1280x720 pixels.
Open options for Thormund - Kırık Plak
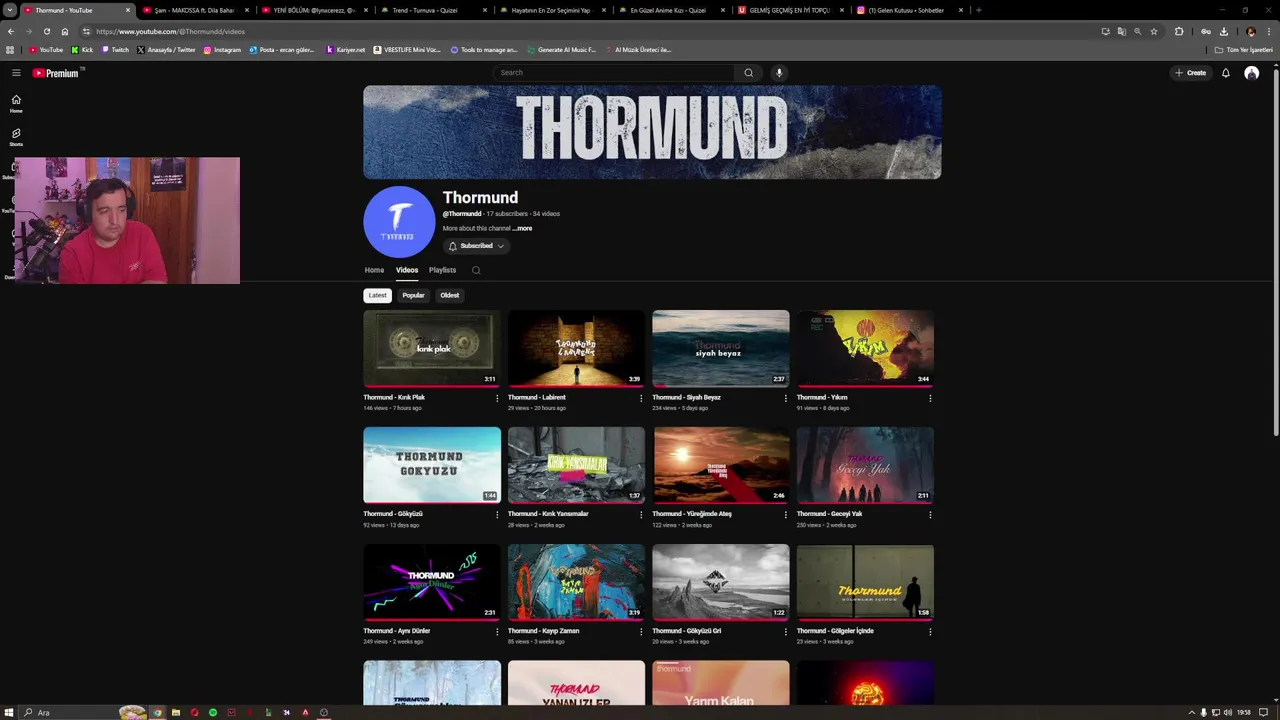click(x=497, y=398)
